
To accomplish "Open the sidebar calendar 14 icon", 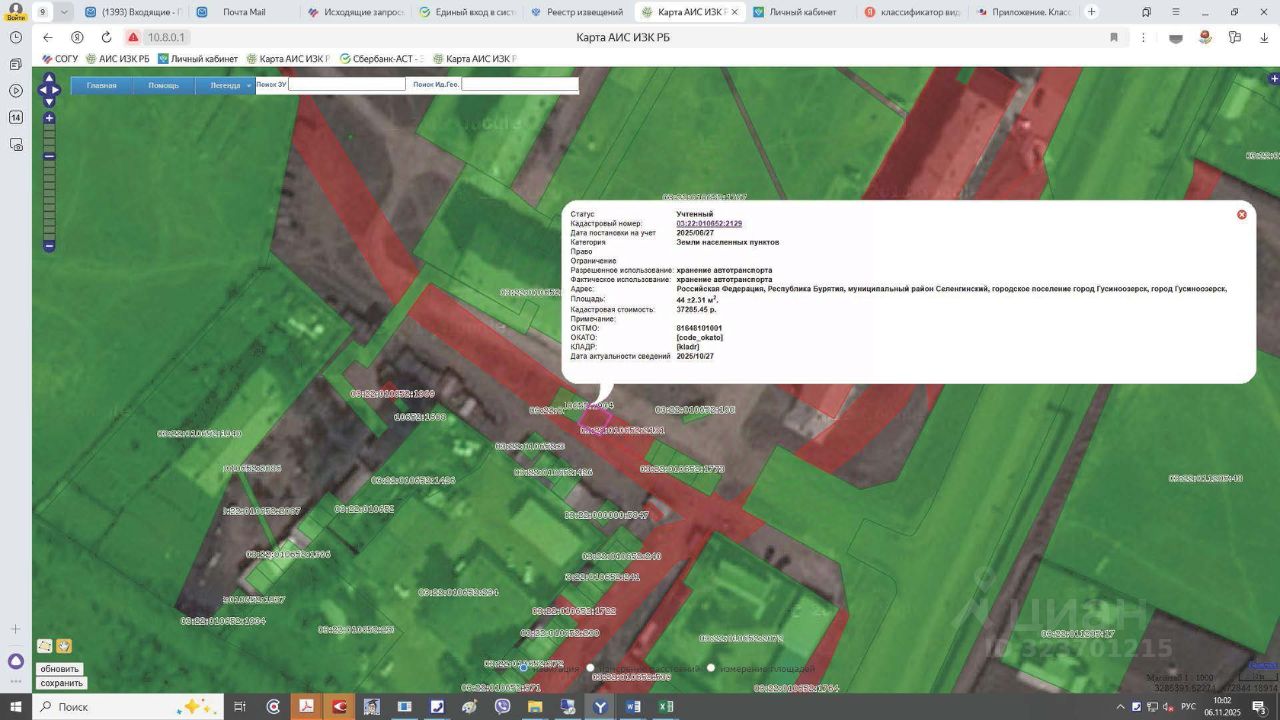I will coord(16,118).
